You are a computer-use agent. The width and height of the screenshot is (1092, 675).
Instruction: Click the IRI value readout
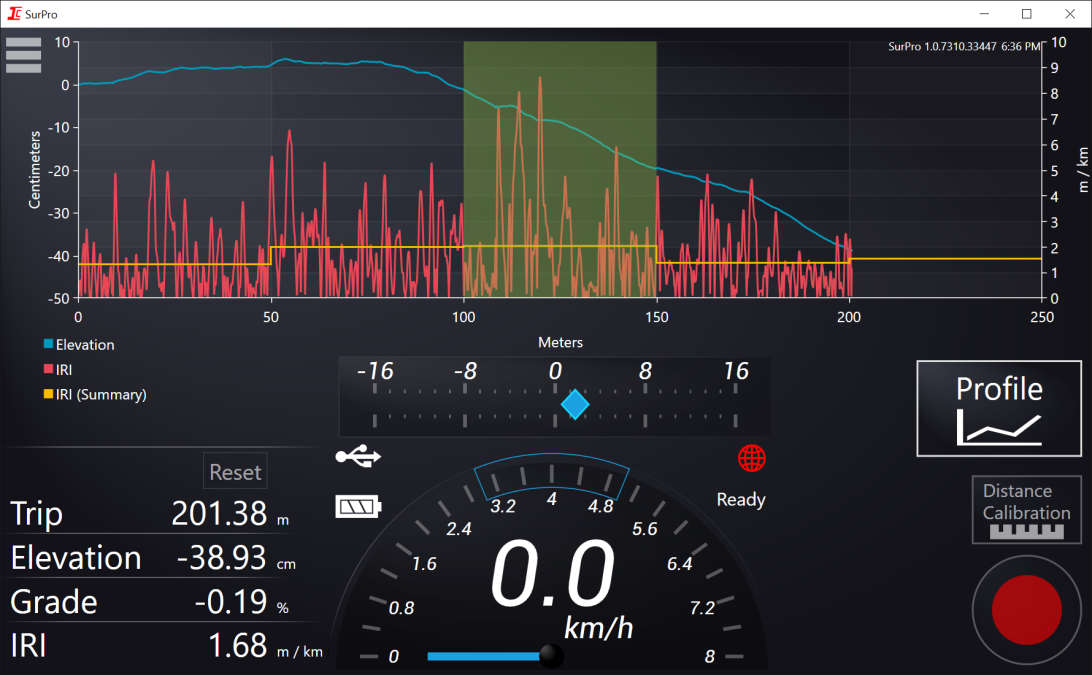pyautogui.click(x=237, y=646)
